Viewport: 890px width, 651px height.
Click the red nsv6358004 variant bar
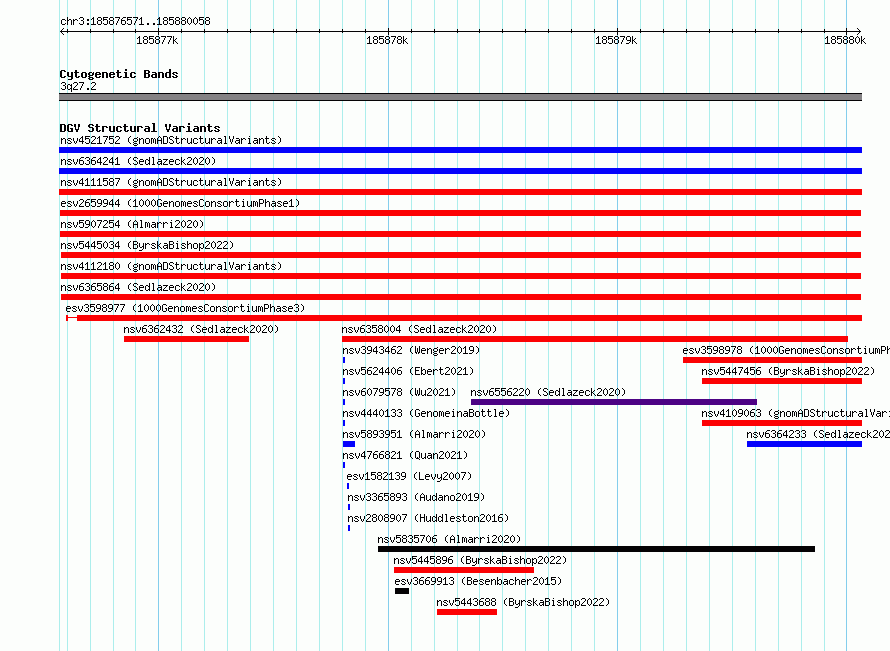595,339
